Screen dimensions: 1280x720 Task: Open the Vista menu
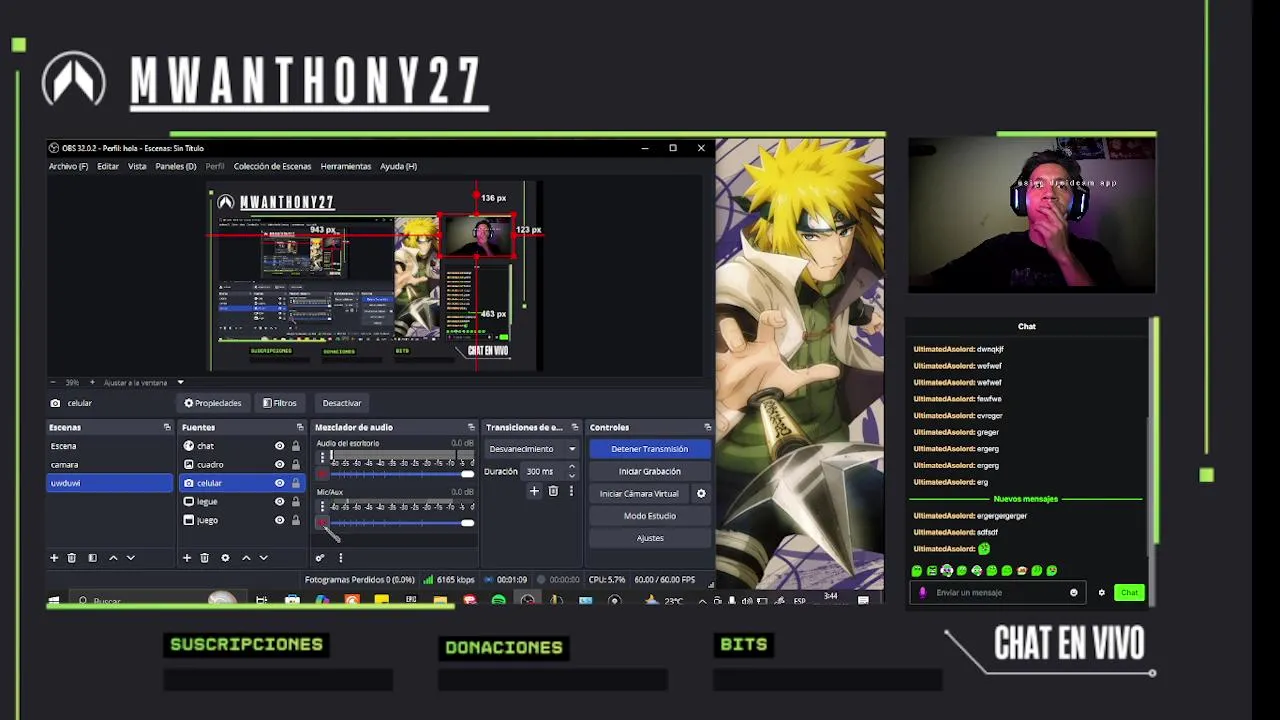pos(137,166)
